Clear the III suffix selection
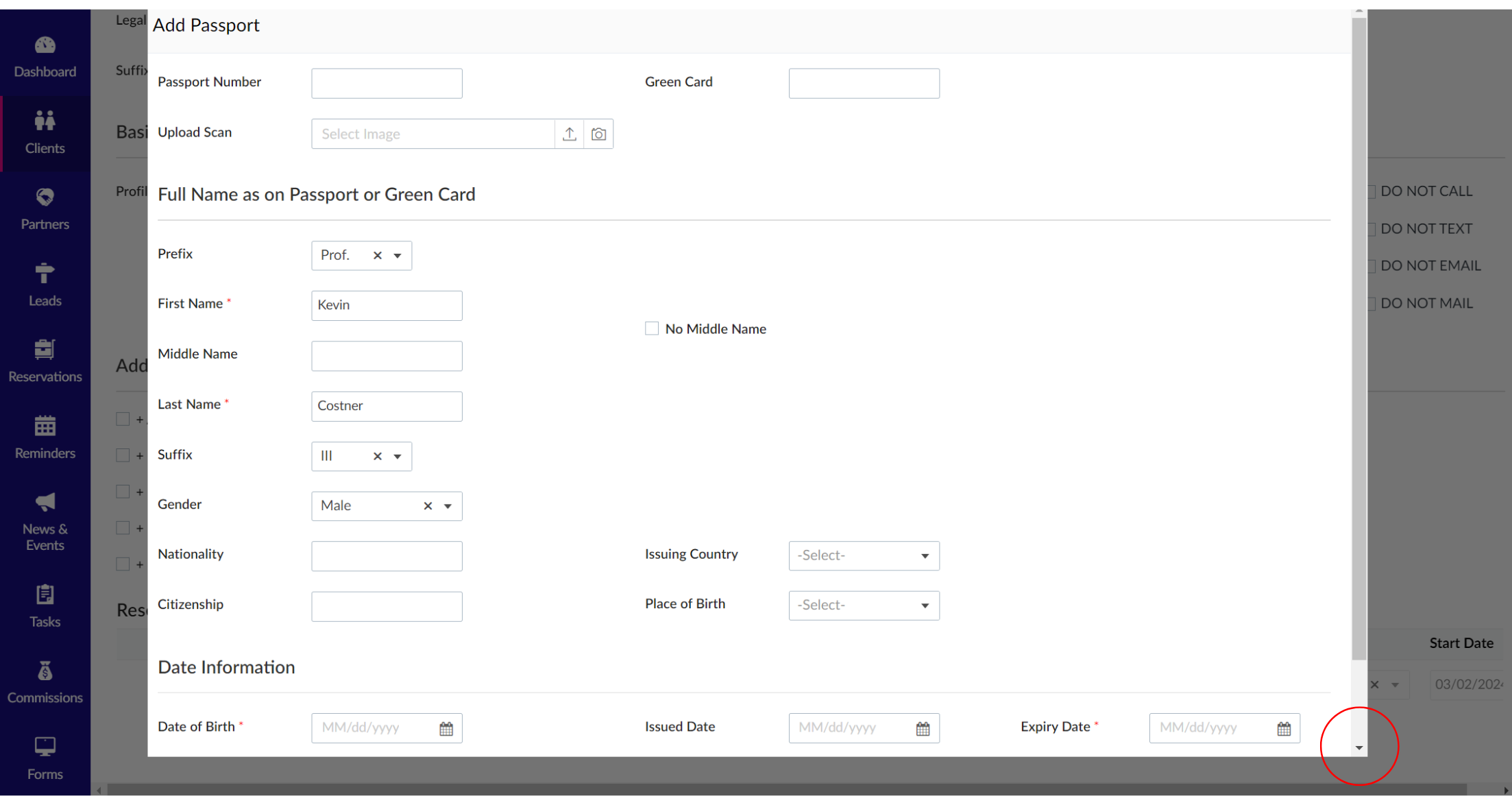 click(x=377, y=457)
